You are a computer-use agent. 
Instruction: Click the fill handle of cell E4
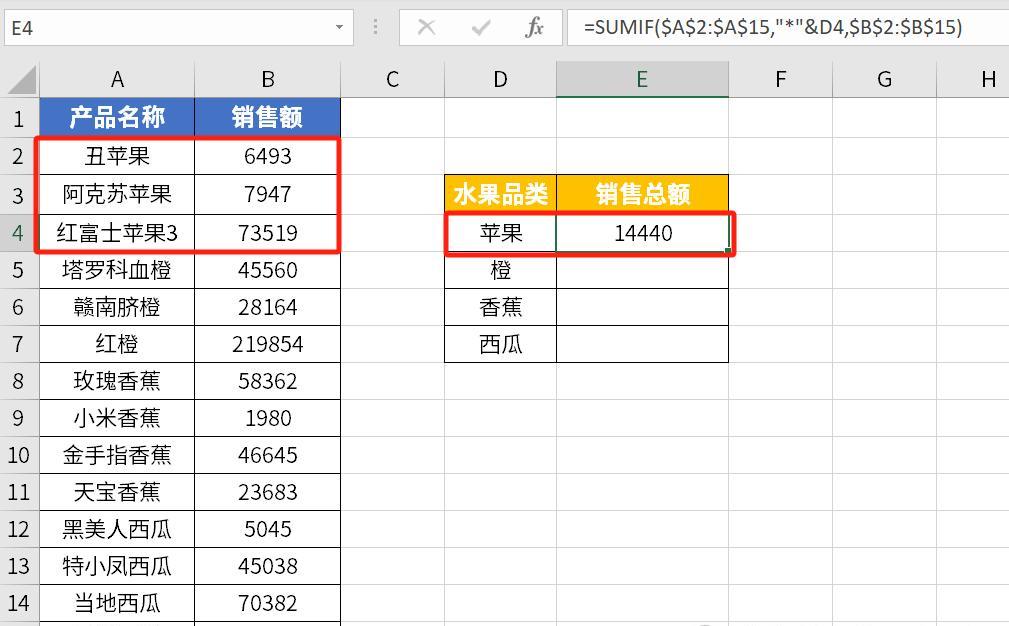coord(728,251)
